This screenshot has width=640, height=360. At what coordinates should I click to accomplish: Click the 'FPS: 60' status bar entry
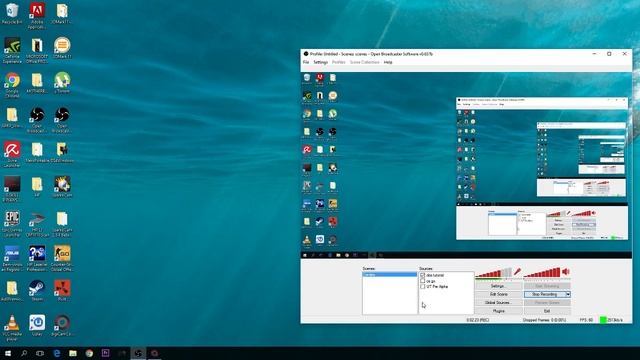coord(586,320)
